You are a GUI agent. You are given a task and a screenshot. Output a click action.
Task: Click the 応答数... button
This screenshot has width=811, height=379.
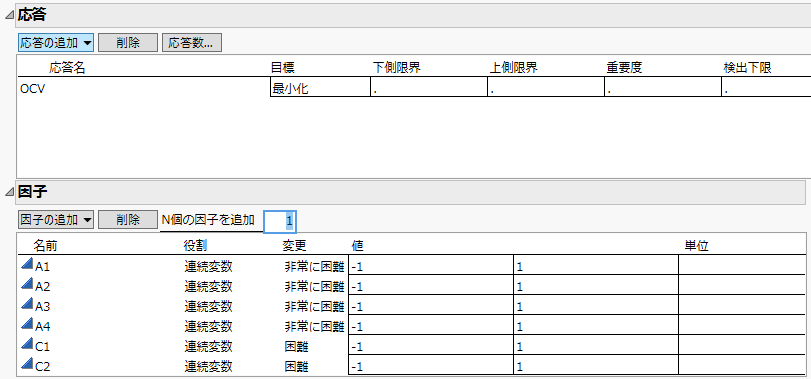pyautogui.click(x=192, y=43)
